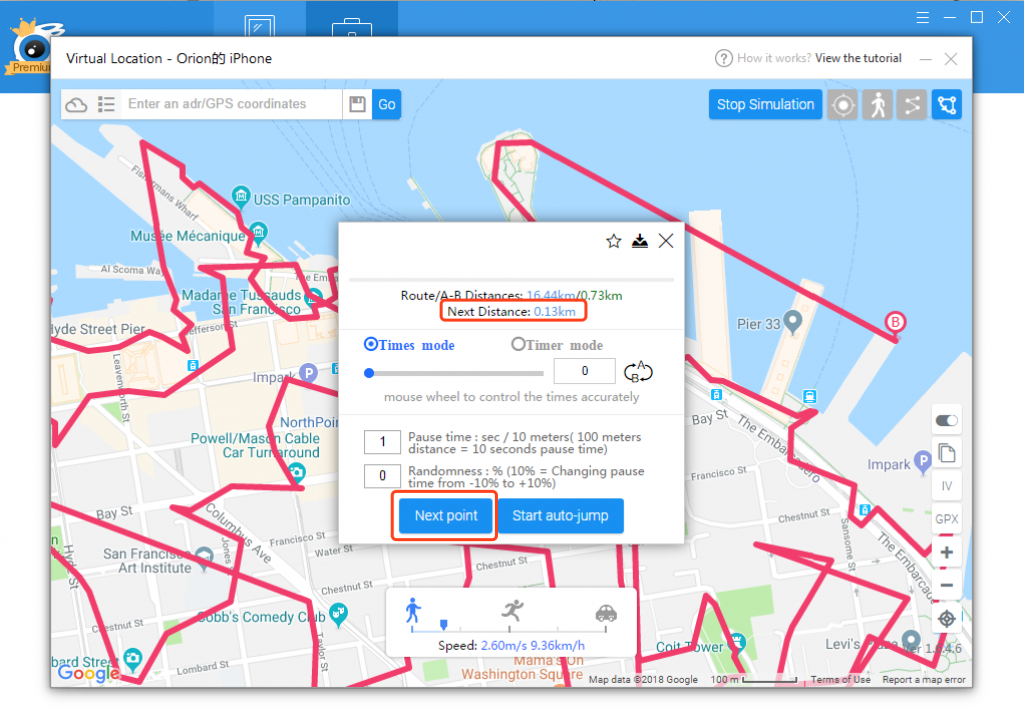Screen dimensions: 1024x723
Task: Select the jump teleport mode icon
Action: pyautogui.click(x=947, y=104)
